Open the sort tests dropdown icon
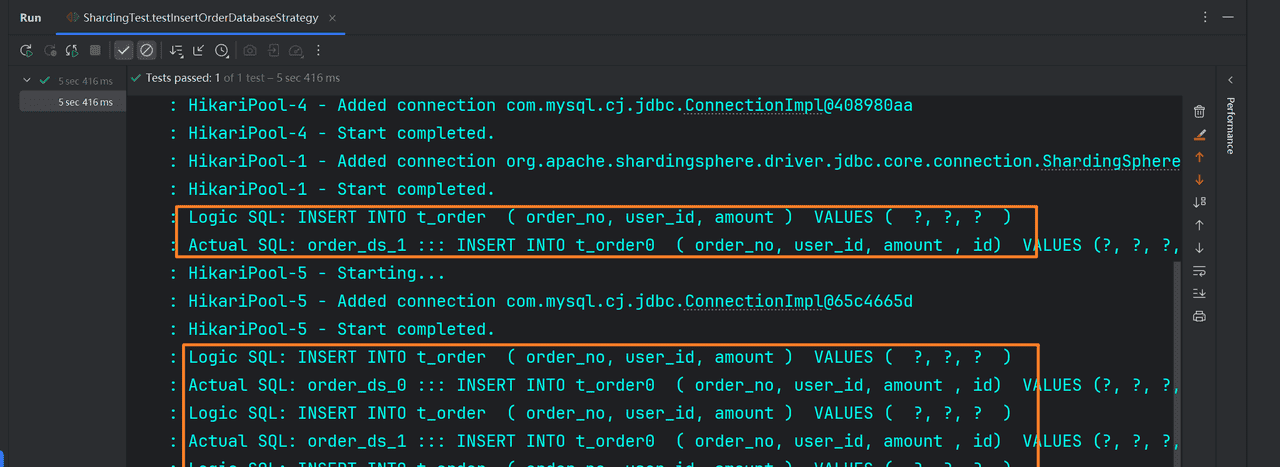Image resolution: width=1280 pixels, height=467 pixels. point(176,50)
